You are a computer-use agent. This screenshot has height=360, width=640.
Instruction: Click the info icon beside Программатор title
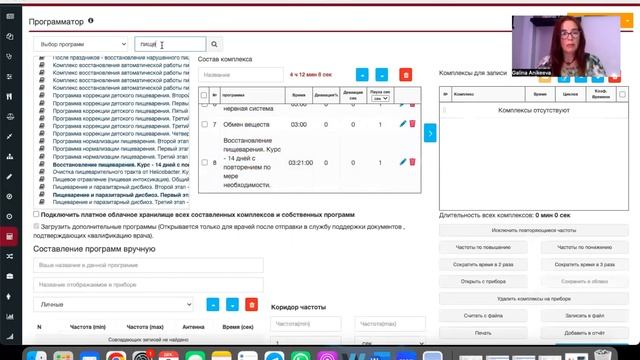coord(91,20)
